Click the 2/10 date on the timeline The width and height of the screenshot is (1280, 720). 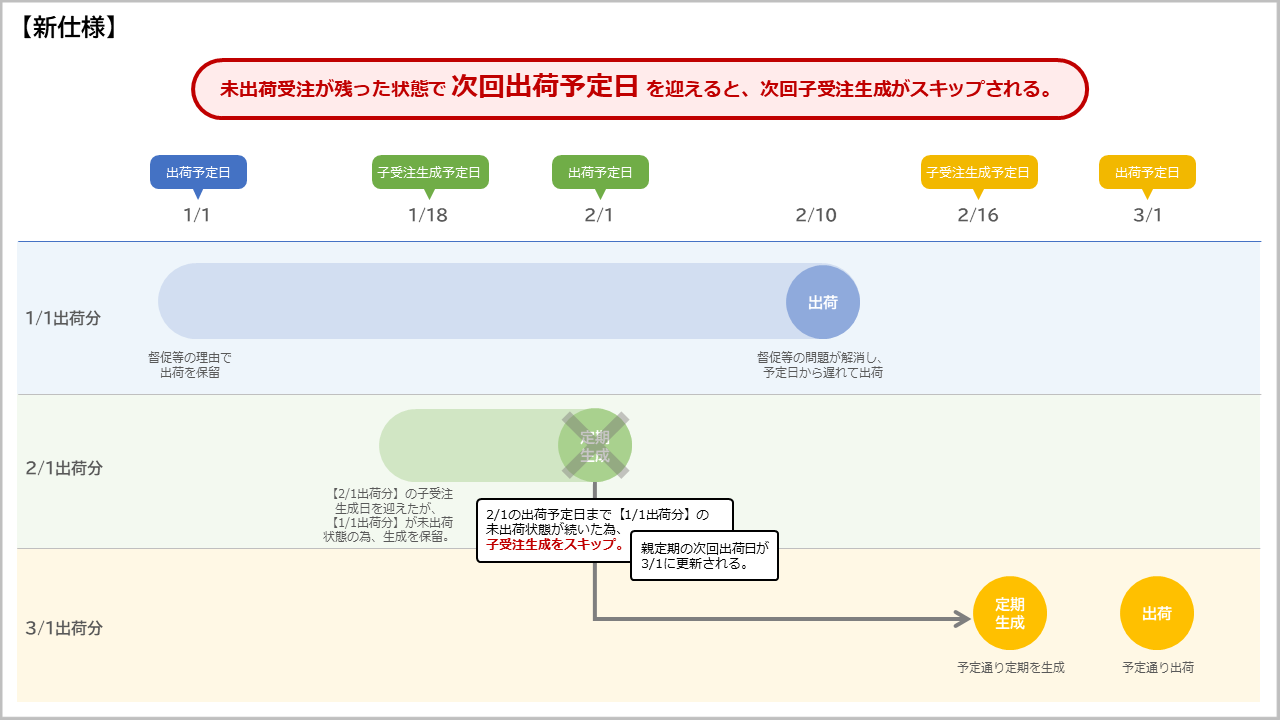click(816, 216)
